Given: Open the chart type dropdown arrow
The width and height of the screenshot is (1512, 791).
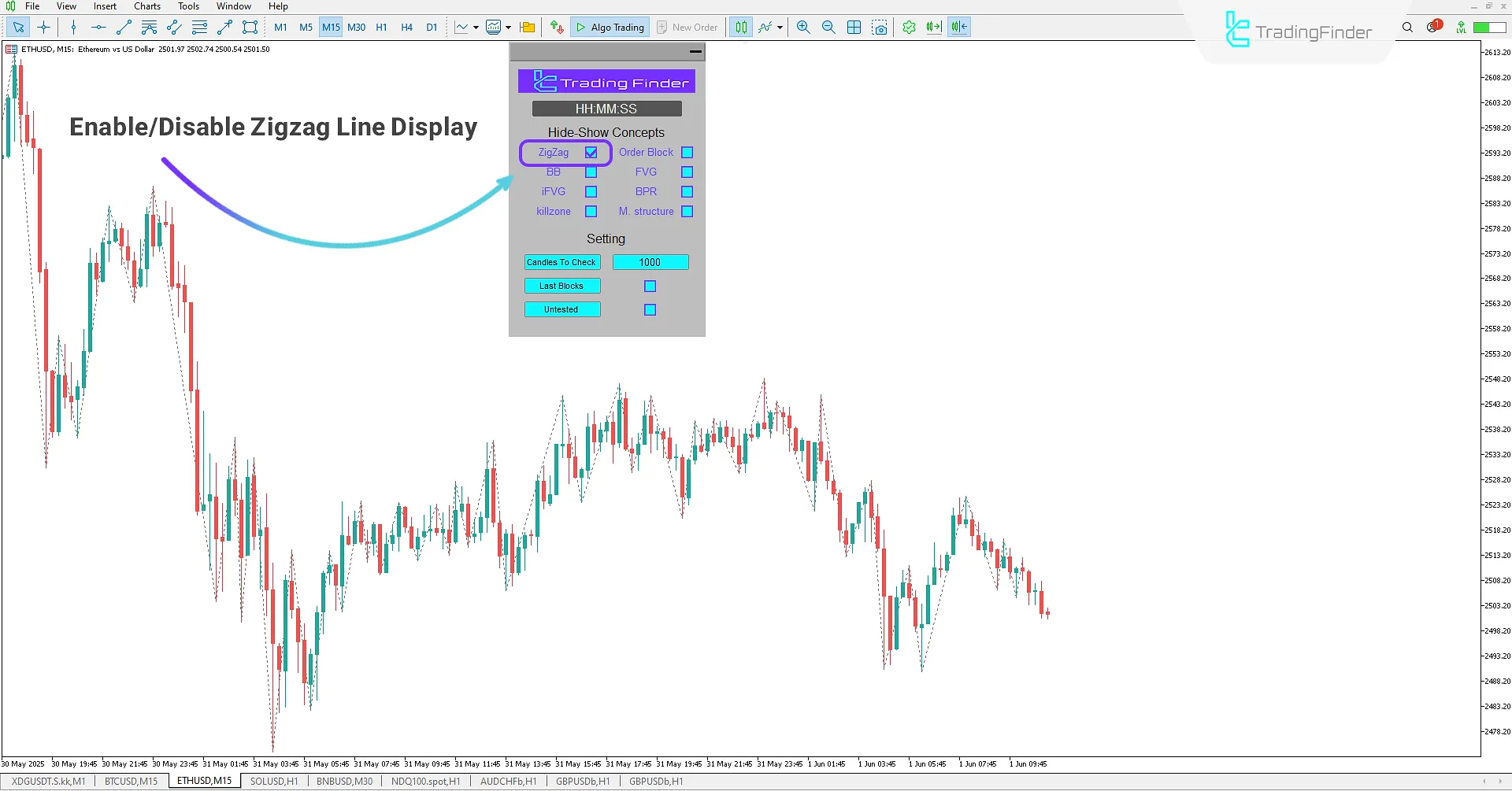Looking at the screenshot, I should pyautogui.click(x=476, y=28).
